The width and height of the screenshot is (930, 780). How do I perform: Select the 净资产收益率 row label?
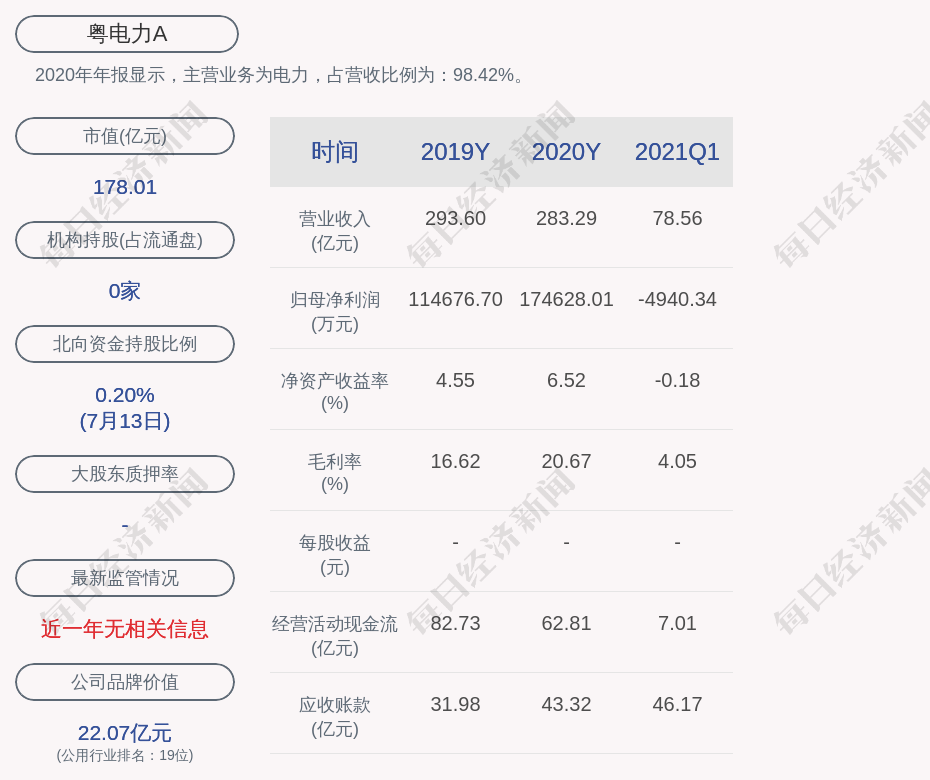pos(335,391)
